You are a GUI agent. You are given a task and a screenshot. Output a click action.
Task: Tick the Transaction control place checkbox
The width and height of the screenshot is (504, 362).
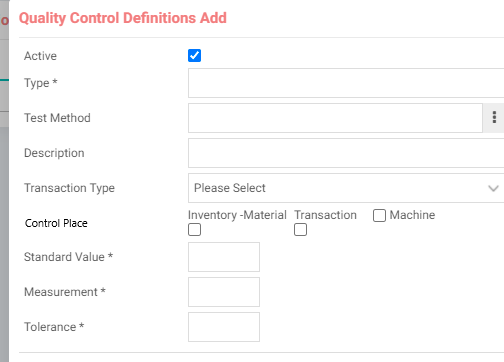300,230
